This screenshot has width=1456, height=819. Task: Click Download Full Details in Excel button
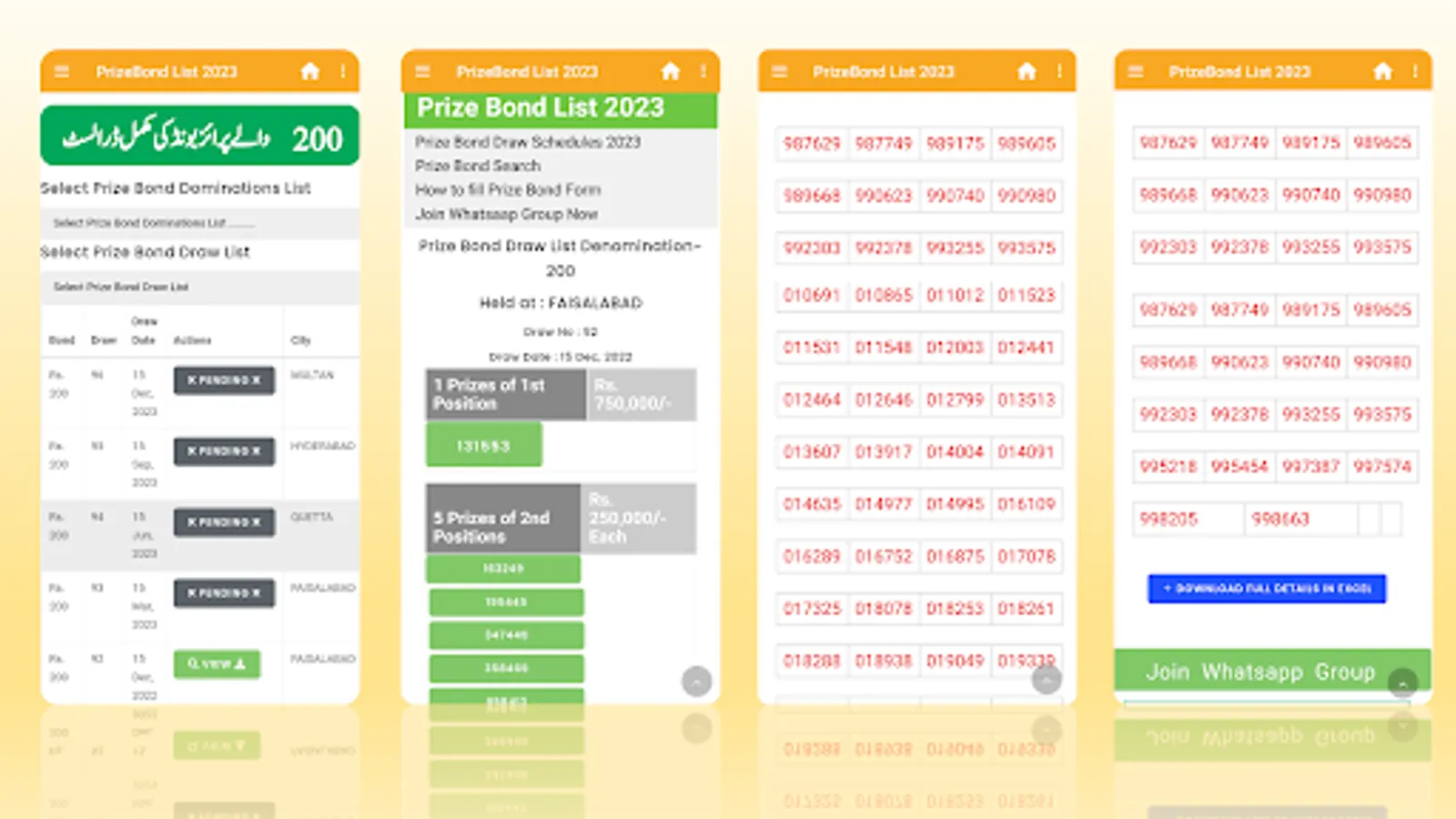pos(1267,589)
